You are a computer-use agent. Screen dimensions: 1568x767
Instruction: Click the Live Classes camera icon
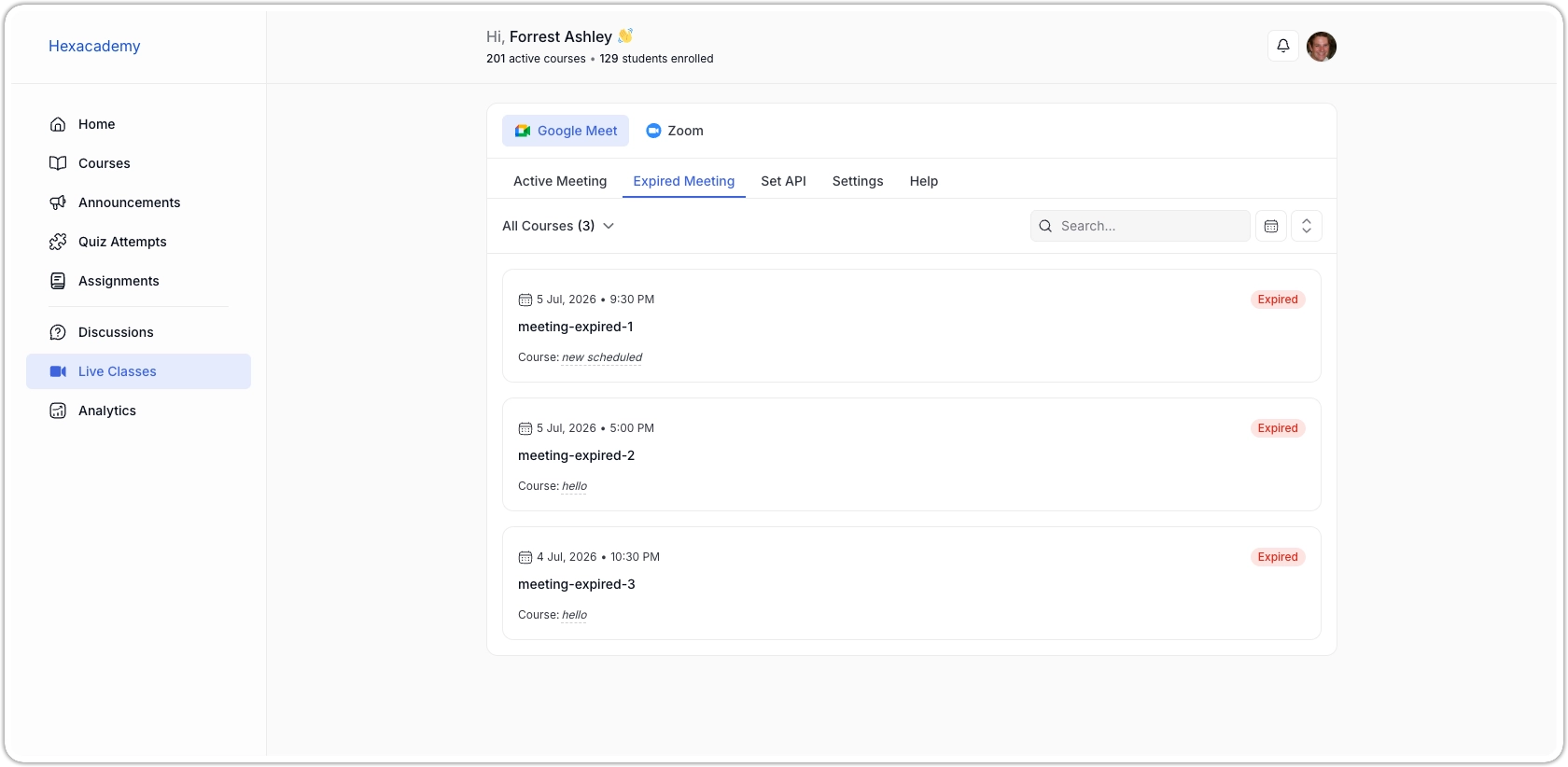point(58,371)
